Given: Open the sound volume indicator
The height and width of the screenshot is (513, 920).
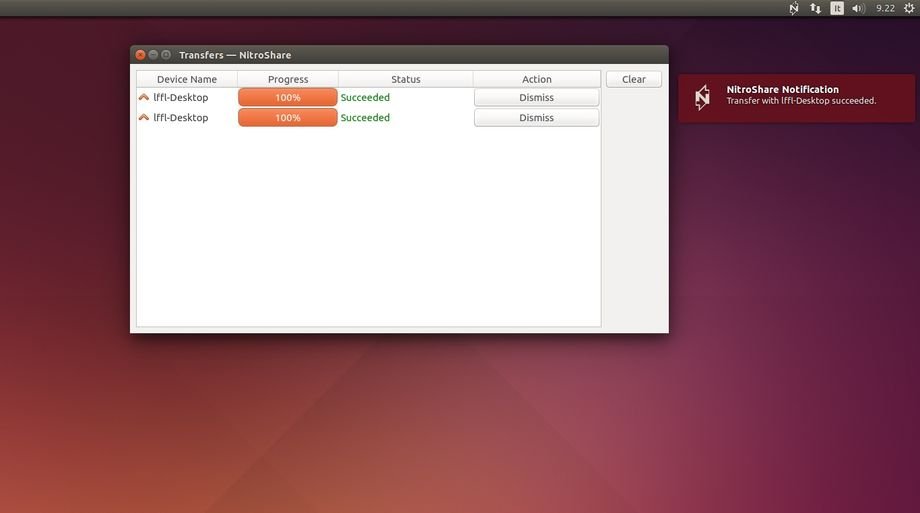Looking at the screenshot, I should 858,8.
